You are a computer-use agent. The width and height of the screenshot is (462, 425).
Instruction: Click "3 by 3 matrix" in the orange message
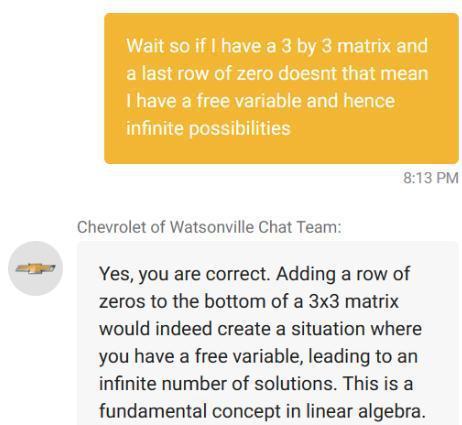coord(337,46)
